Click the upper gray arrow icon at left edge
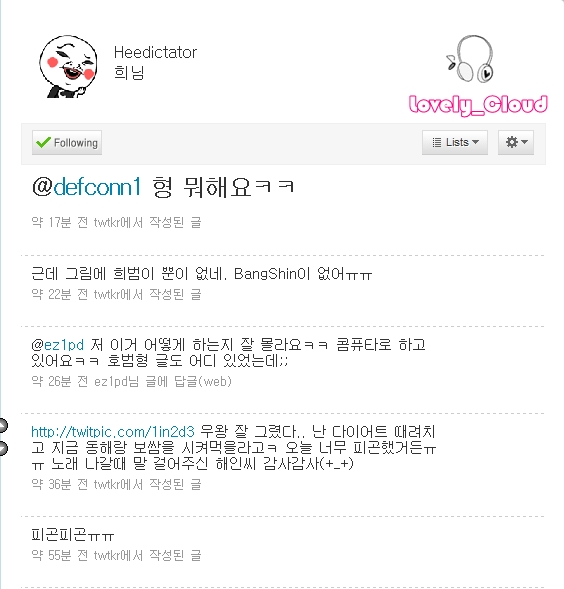 click(x=3, y=425)
